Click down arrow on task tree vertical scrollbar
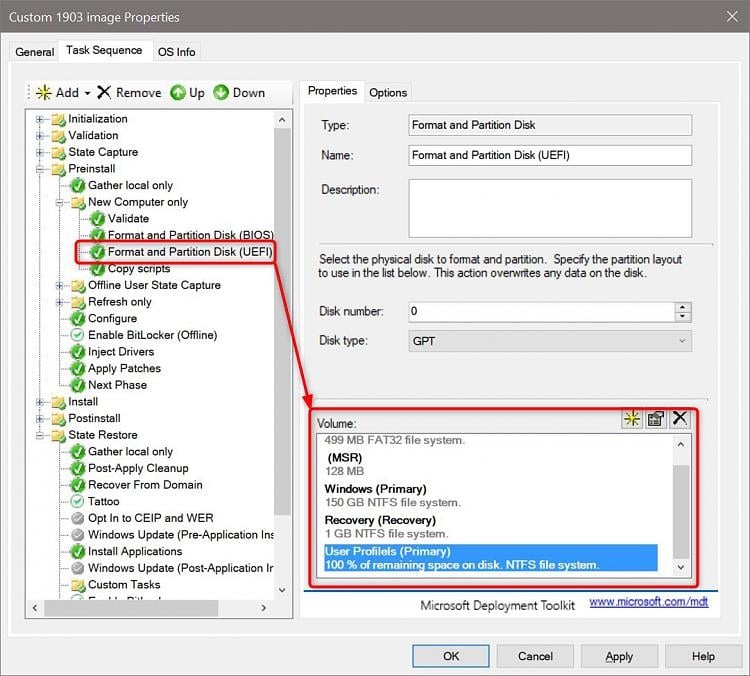The width and height of the screenshot is (750, 676). click(282, 590)
